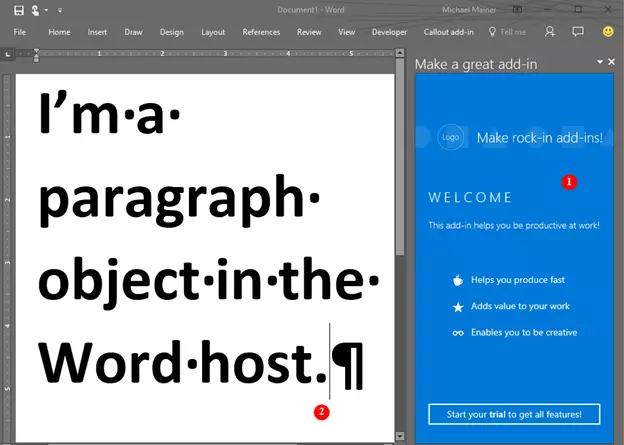Open the File menu

point(19,32)
